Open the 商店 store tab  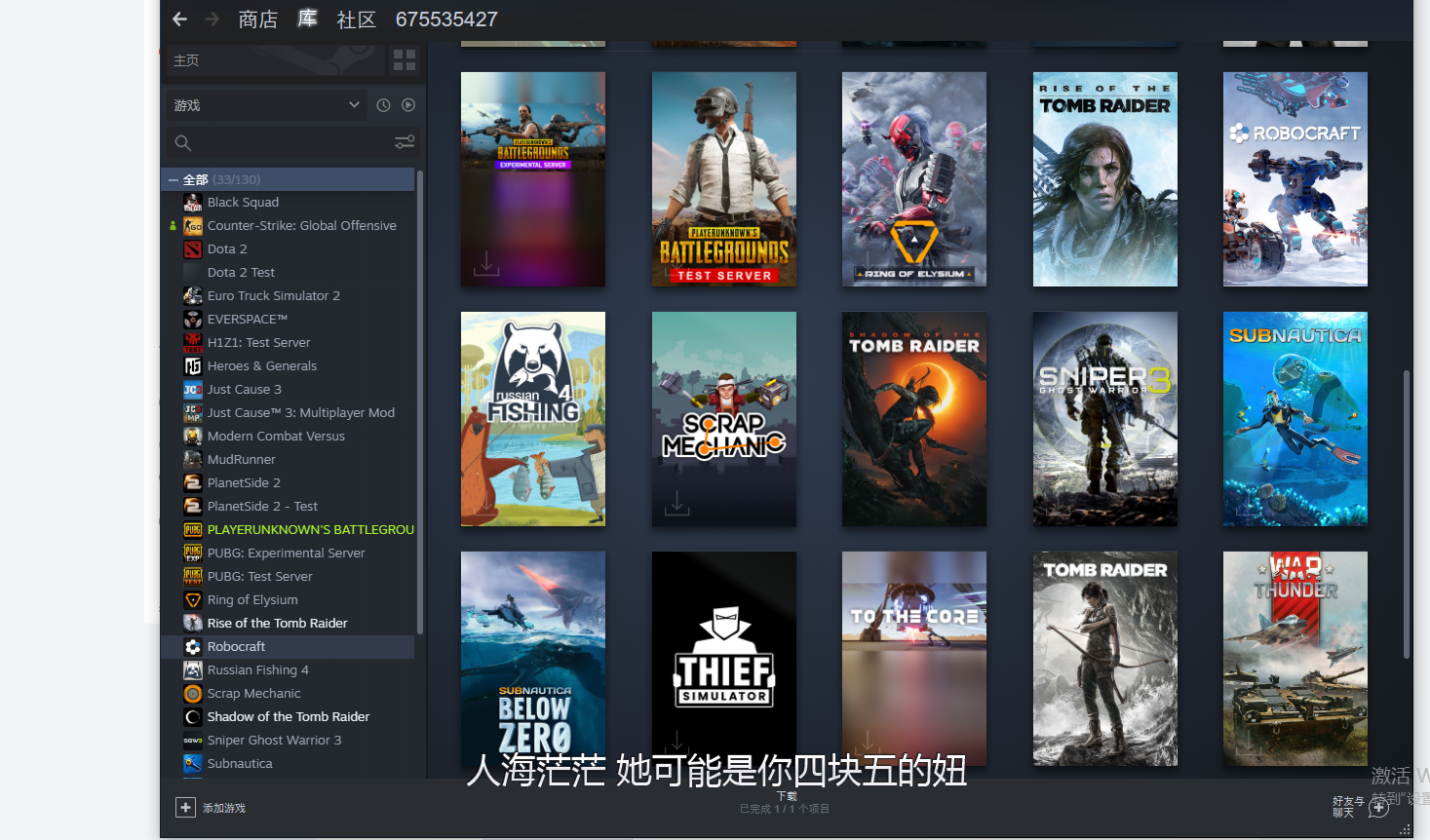pos(257,19)
